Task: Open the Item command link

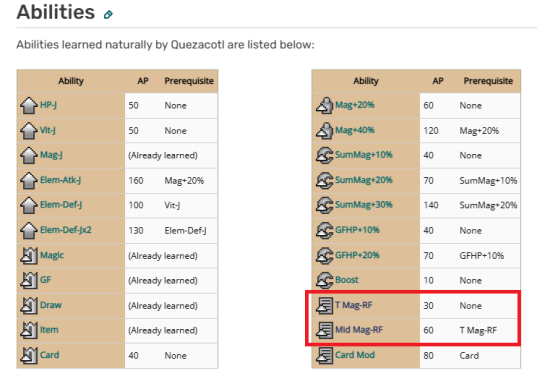Action: pos(49,330)
